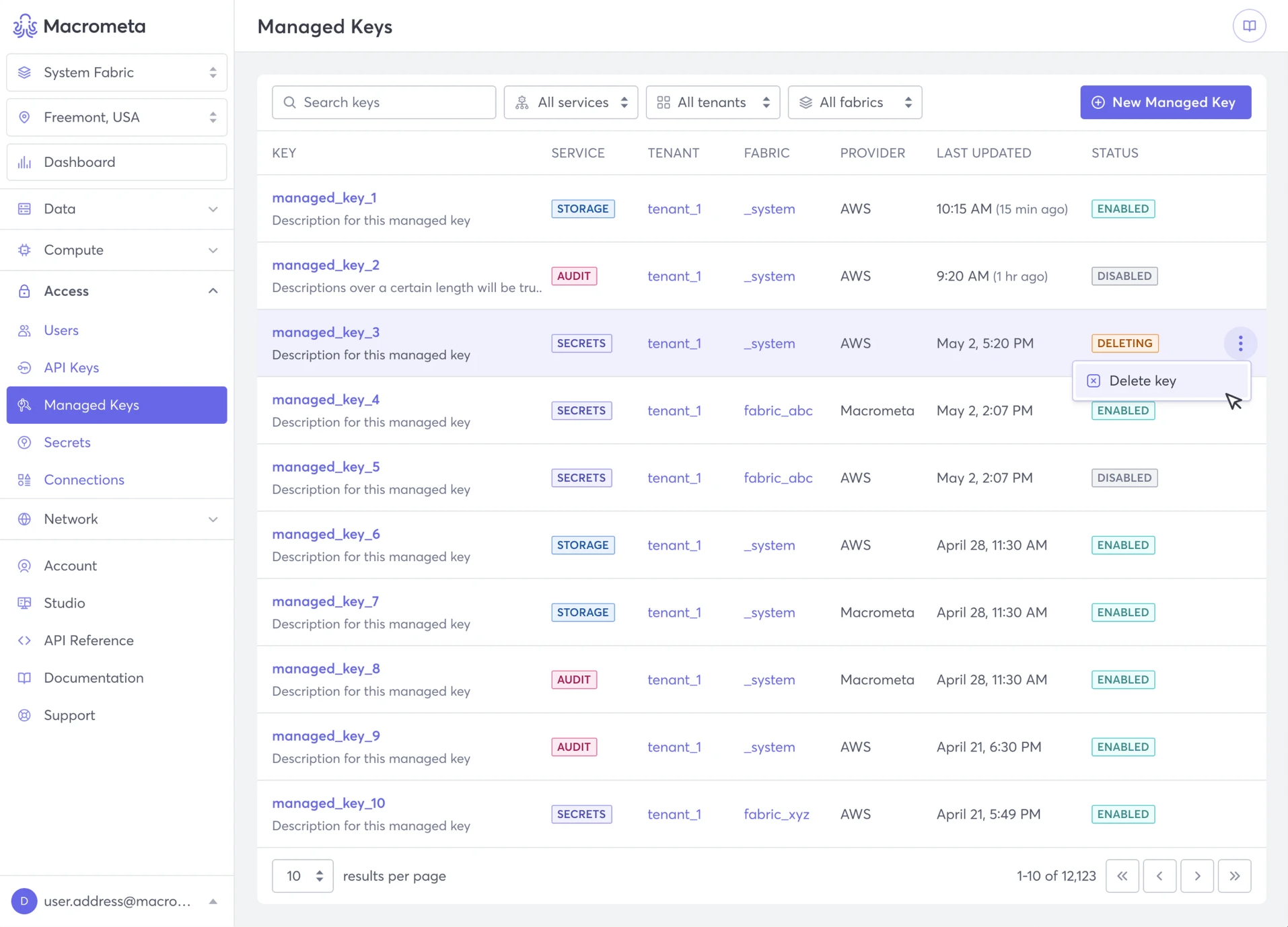This screenshot has width=1288, height=927.
Task: Click the Users icon in sidebar
Action: click(x=25, y=330)
